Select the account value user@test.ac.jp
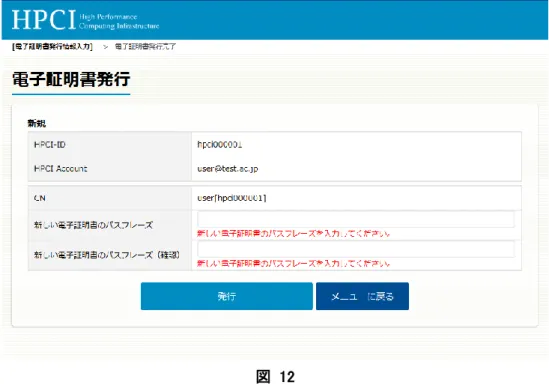The width and height of the screenshot is (549, 385). [228, 169]
